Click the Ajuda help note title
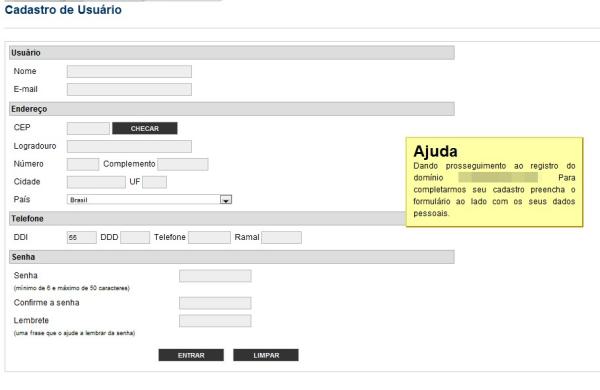 pos(435,151)
